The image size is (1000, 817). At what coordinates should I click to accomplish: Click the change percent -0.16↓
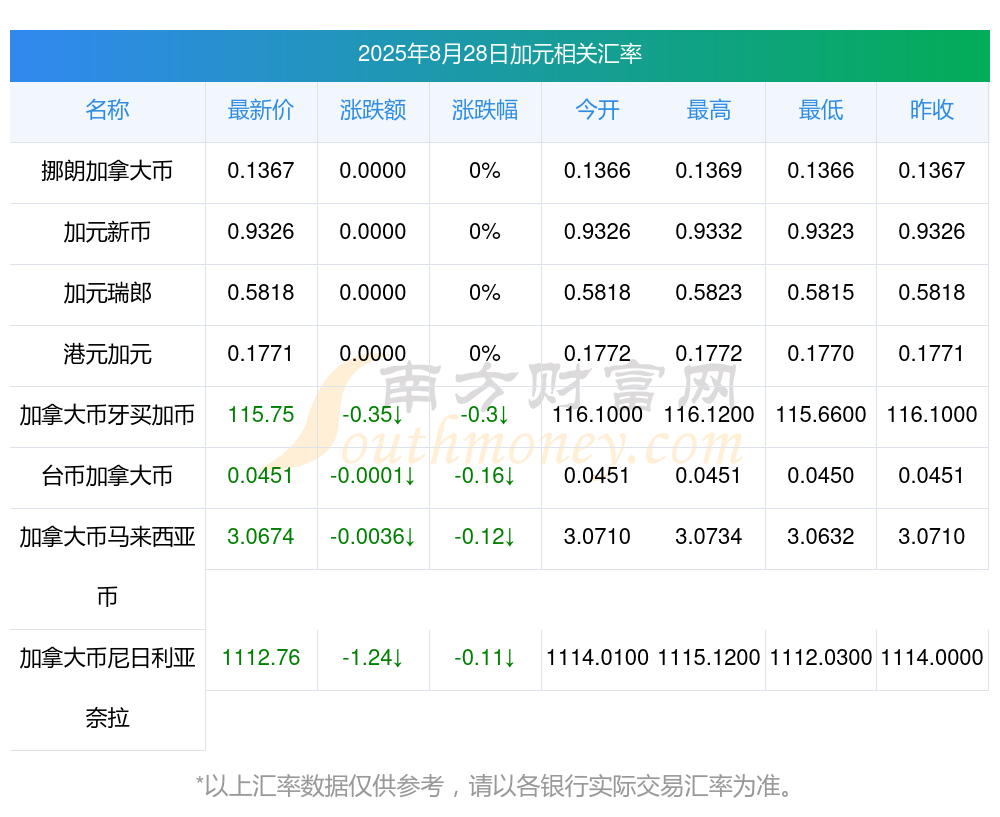(485, 476)
